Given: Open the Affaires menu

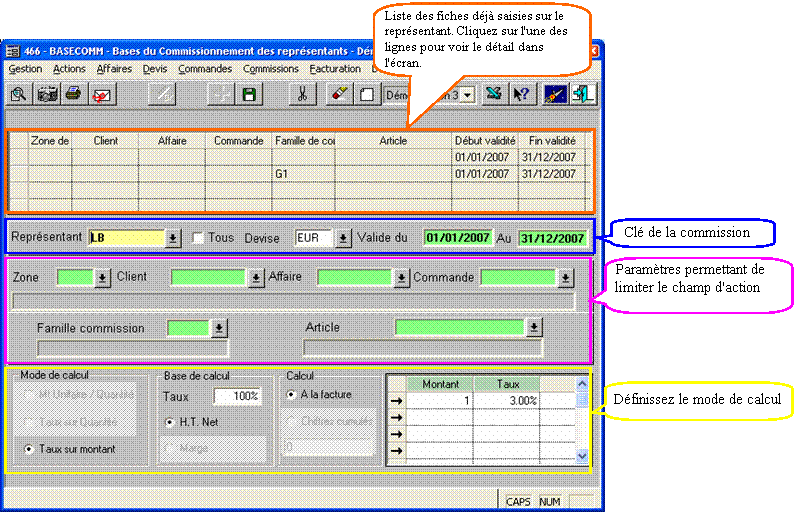Looking at the screenshot, I should (x=114, y=69).
